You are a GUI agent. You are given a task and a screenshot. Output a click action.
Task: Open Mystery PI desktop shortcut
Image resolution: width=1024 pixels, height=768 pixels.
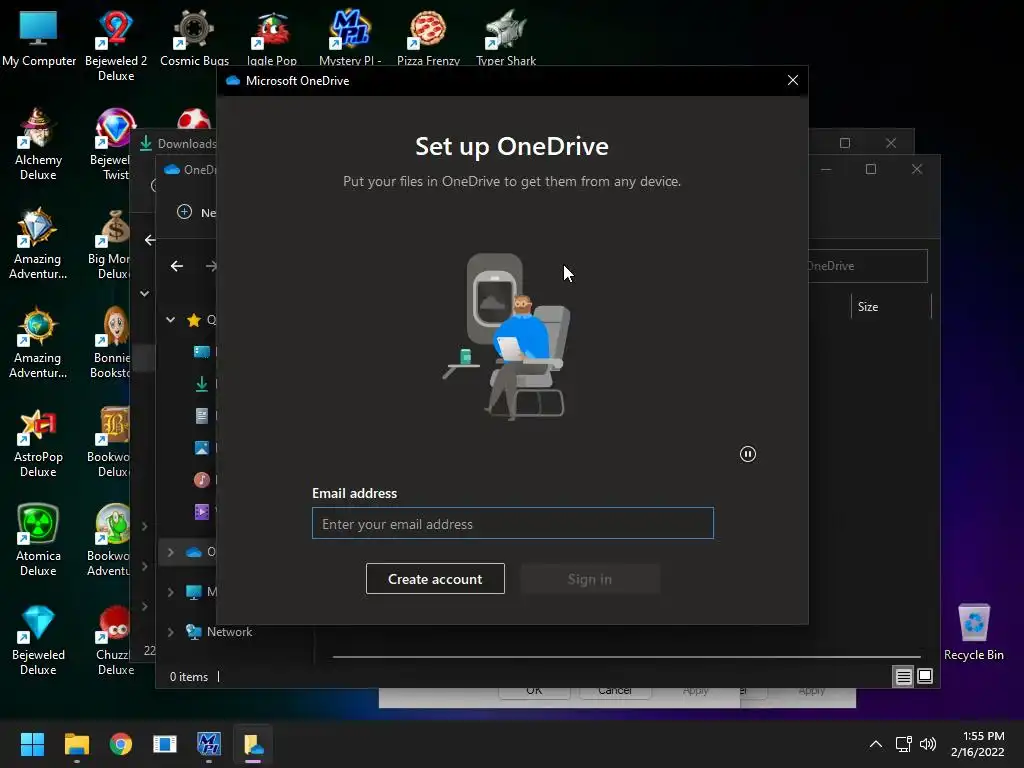point(350,39)
